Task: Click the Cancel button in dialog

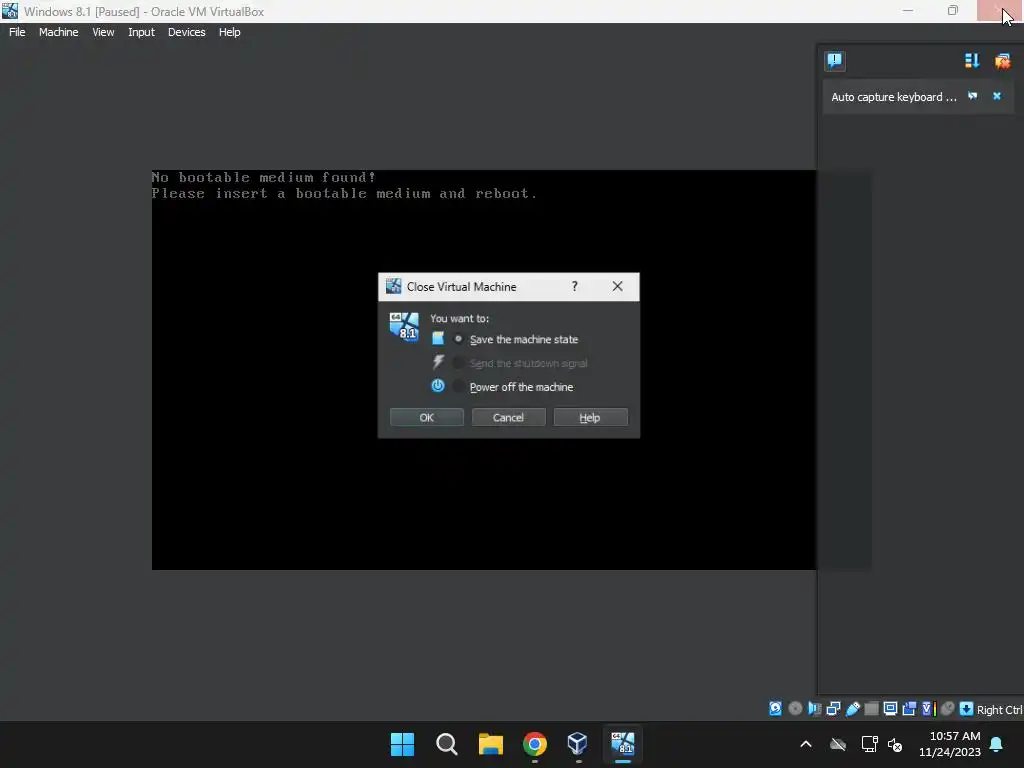Action: (x=508, y=417)
